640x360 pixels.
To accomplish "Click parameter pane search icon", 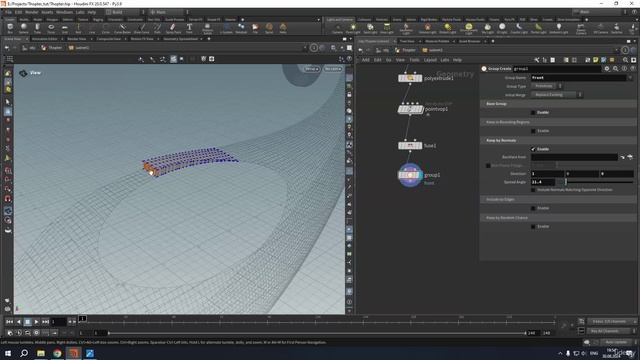I will tap(616, 69).
